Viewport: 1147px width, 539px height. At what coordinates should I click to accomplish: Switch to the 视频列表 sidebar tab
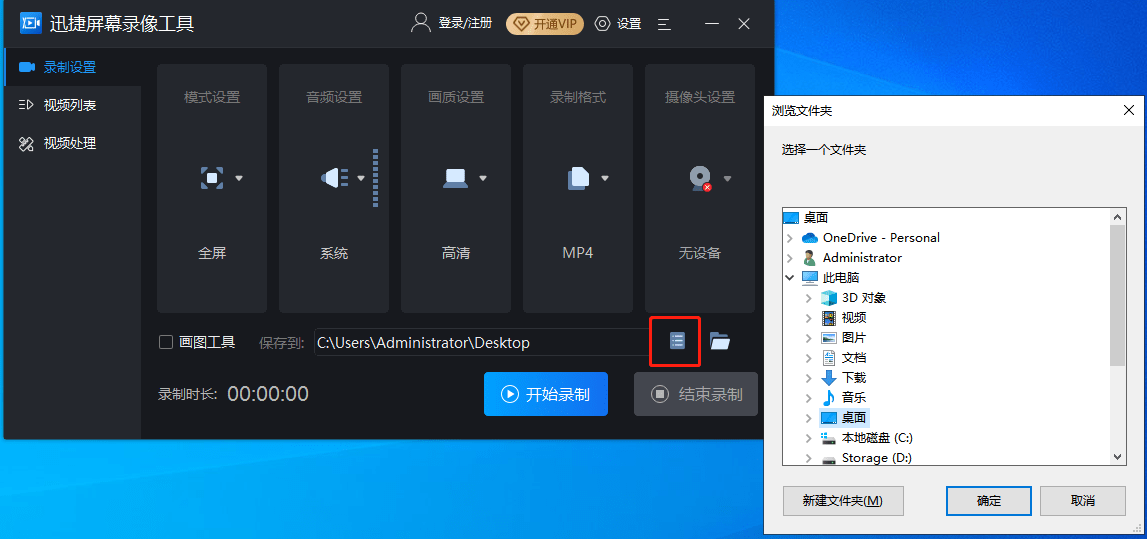click(x=71, y=105)
